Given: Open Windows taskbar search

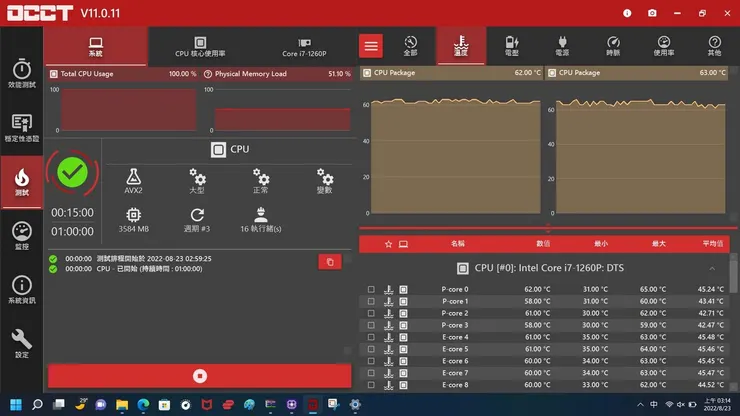Looking at the screenshot, I should (x=37, y=405).
